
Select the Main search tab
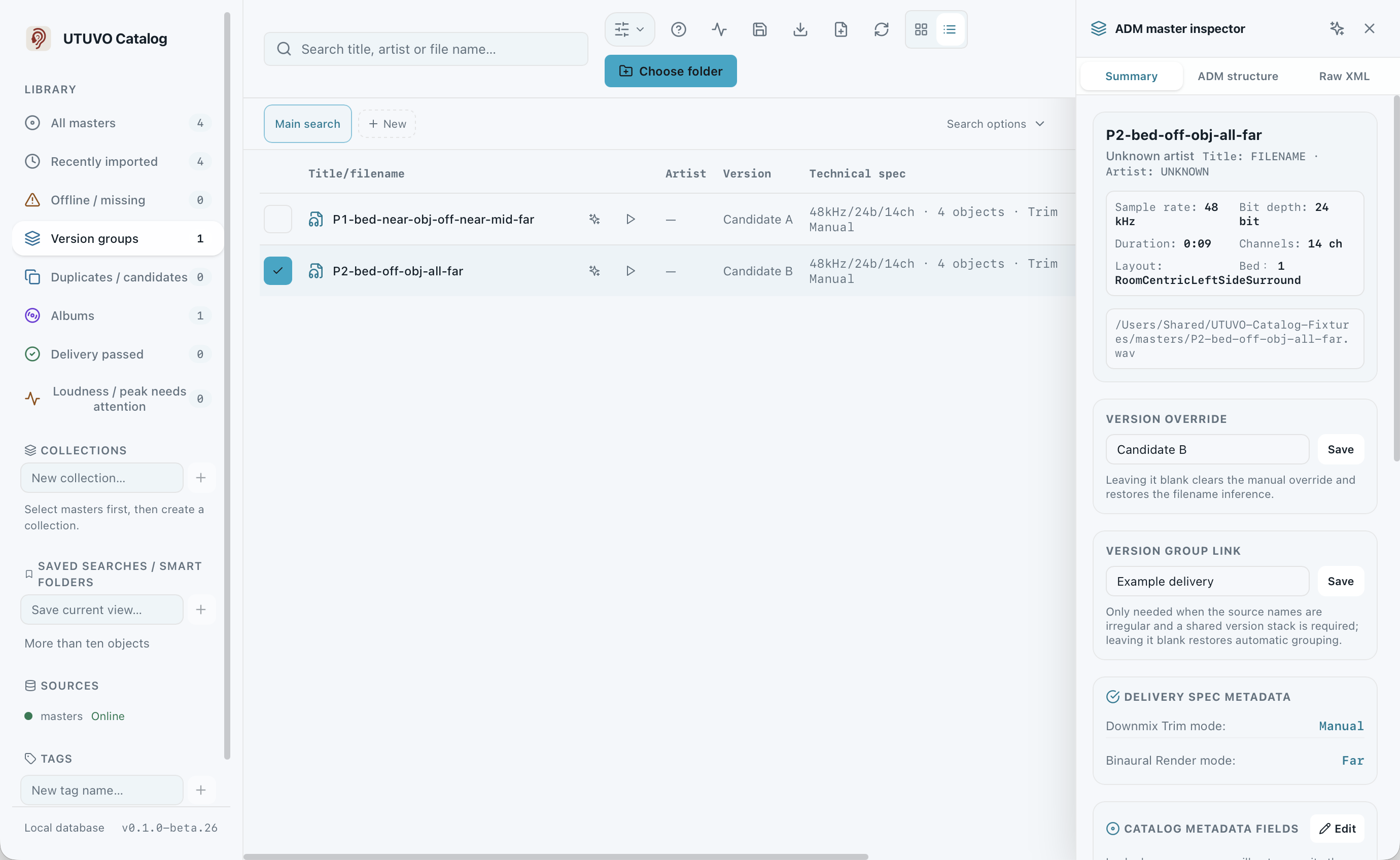click(x=307, y=124)
